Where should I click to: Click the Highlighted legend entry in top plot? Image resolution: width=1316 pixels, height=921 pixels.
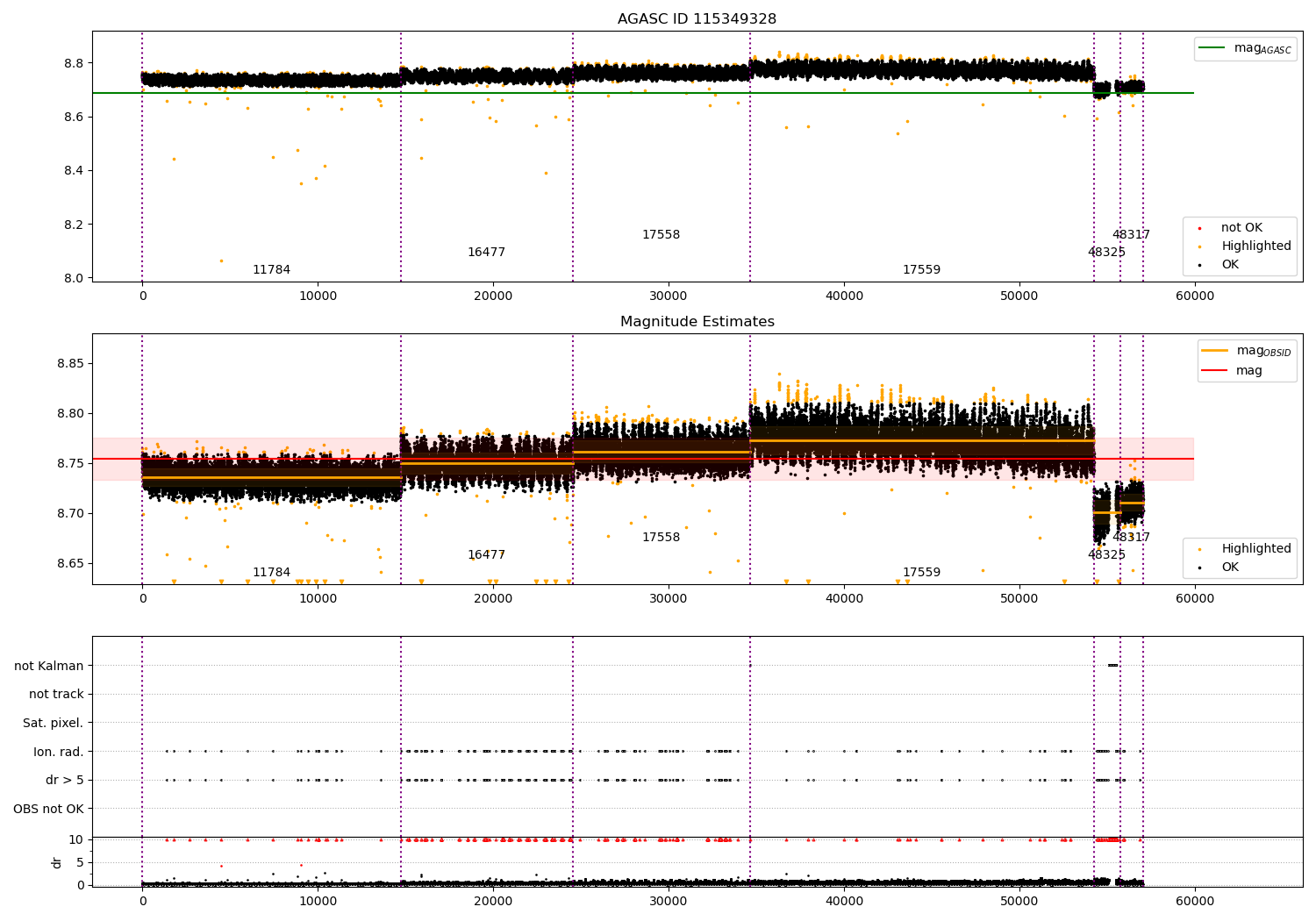[x=1246, y=246]
